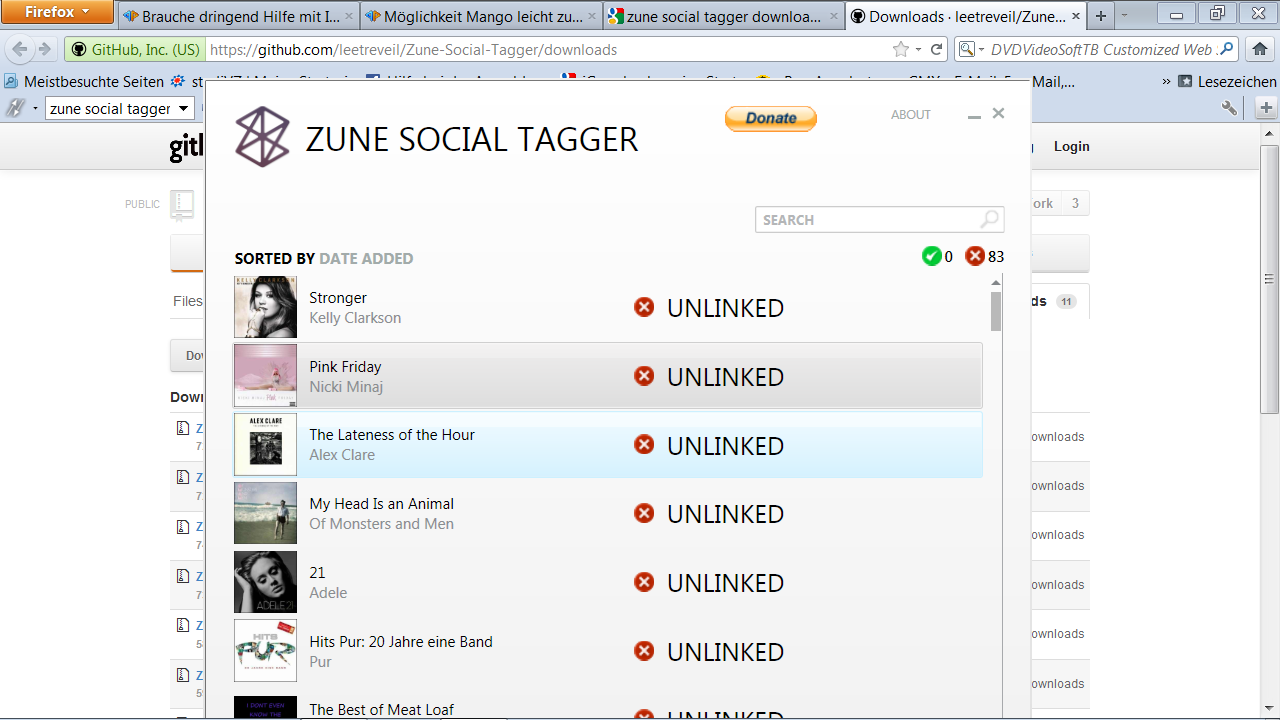Screen dimensions: 1280x720
Task: Select the Adele 21 album cover
Action: coord(265,582)
